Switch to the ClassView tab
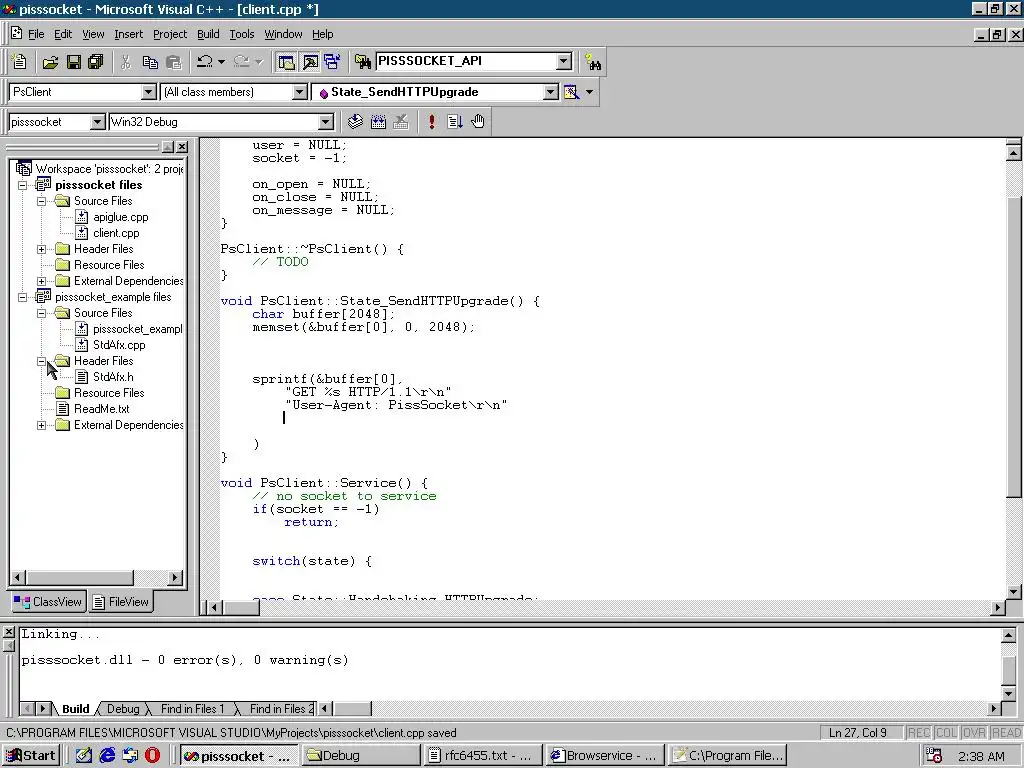This screenshot has width=1024, height=768. click(x=48, y=601)
